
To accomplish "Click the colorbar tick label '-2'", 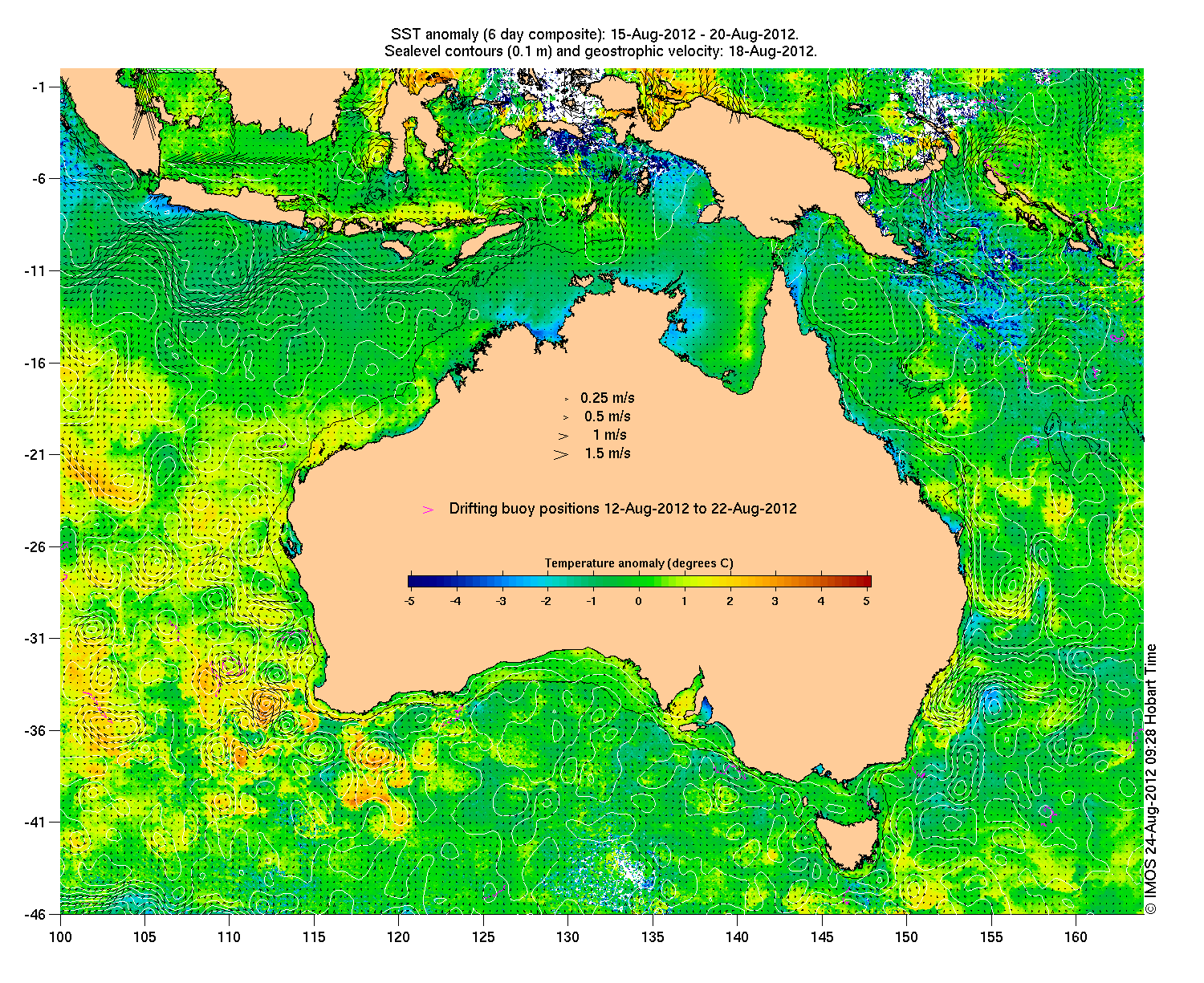I will 547,600.
